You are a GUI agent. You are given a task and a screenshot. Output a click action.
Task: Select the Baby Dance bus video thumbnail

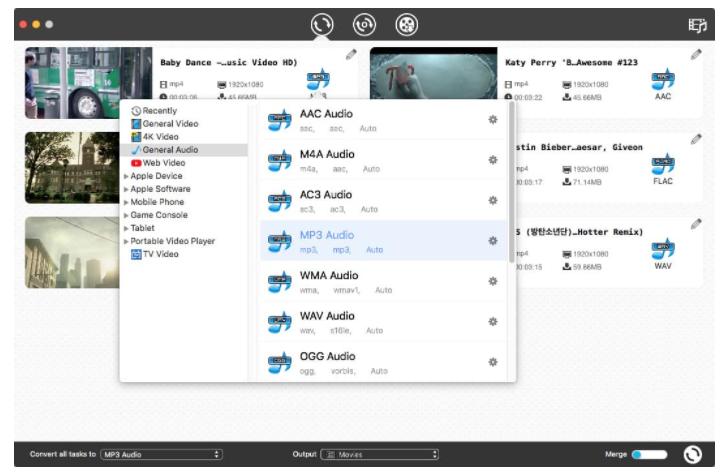(88, 82)
